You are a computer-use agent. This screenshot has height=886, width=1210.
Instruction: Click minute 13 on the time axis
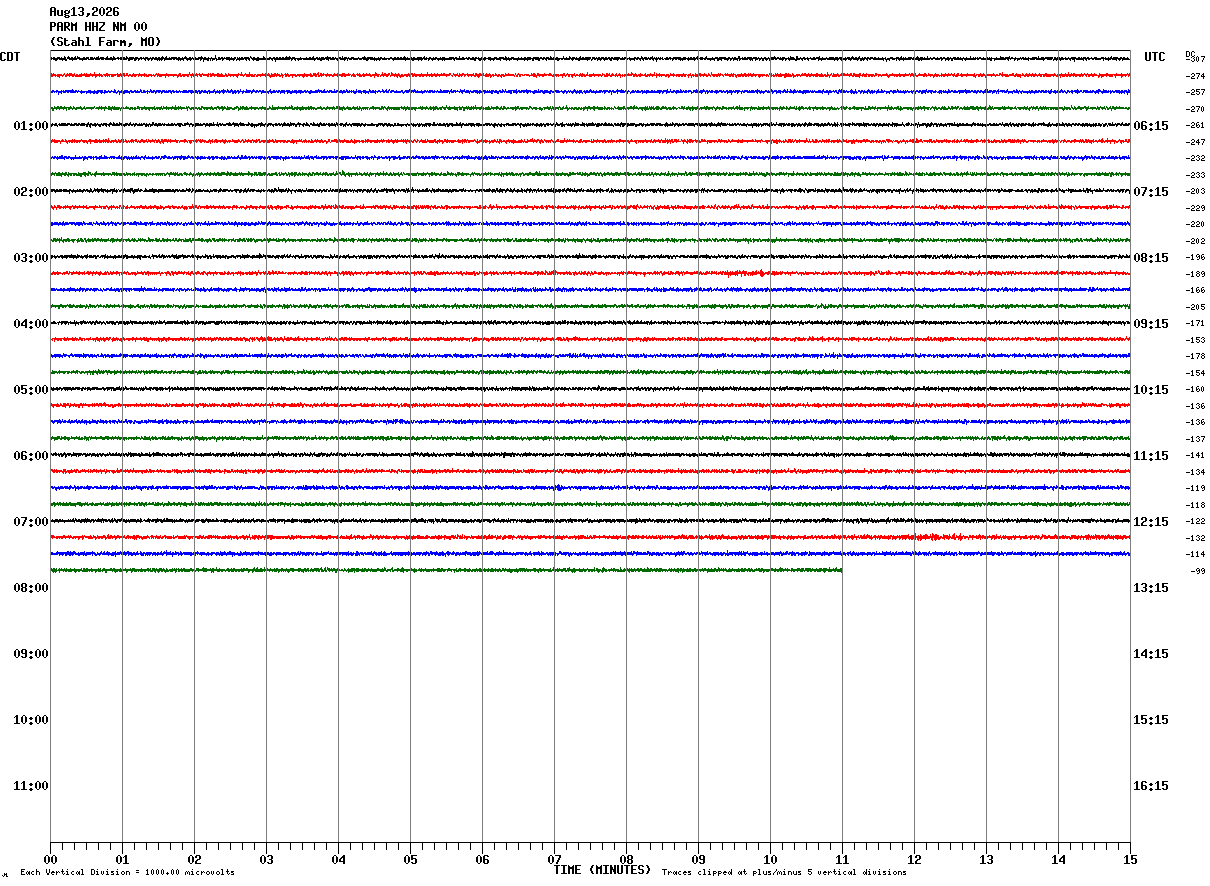[x=986, y=860]
